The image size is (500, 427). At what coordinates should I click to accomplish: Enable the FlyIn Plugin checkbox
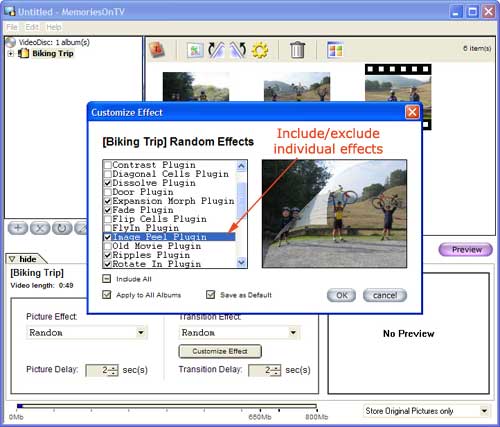108,228
